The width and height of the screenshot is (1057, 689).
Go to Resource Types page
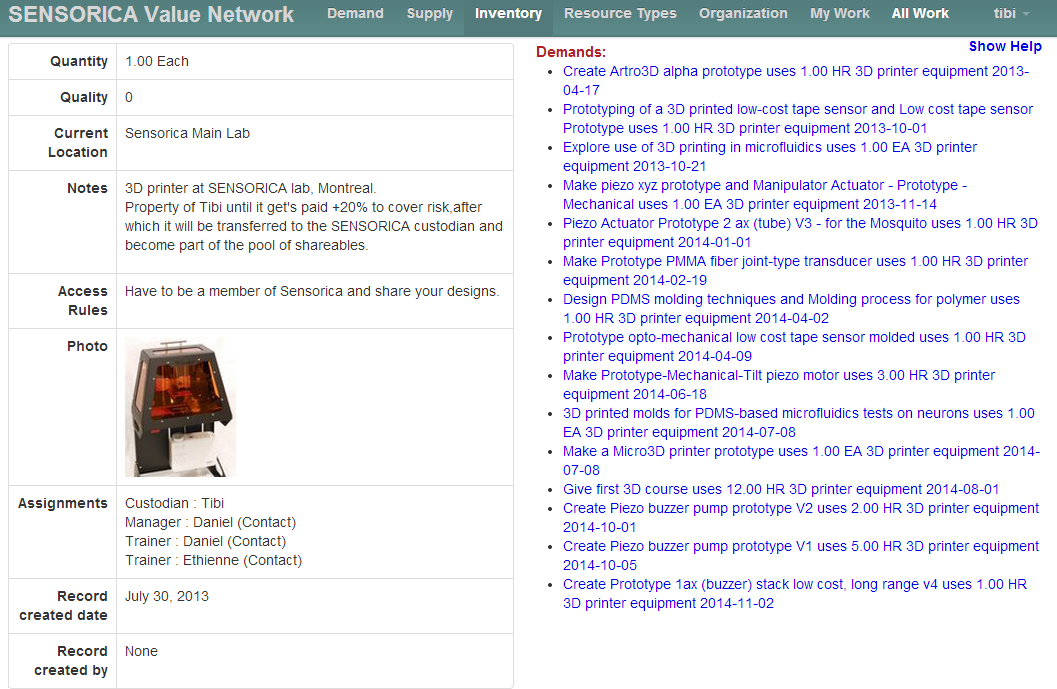[x=620, y=13]
